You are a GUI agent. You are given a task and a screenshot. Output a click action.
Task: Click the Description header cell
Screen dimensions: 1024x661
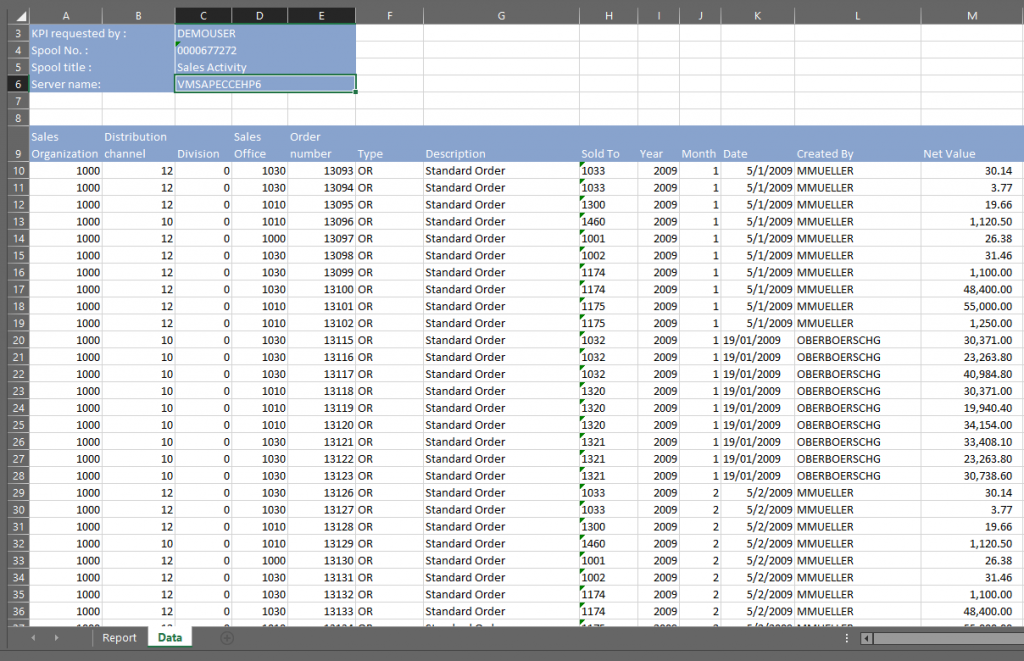[501, 145]
